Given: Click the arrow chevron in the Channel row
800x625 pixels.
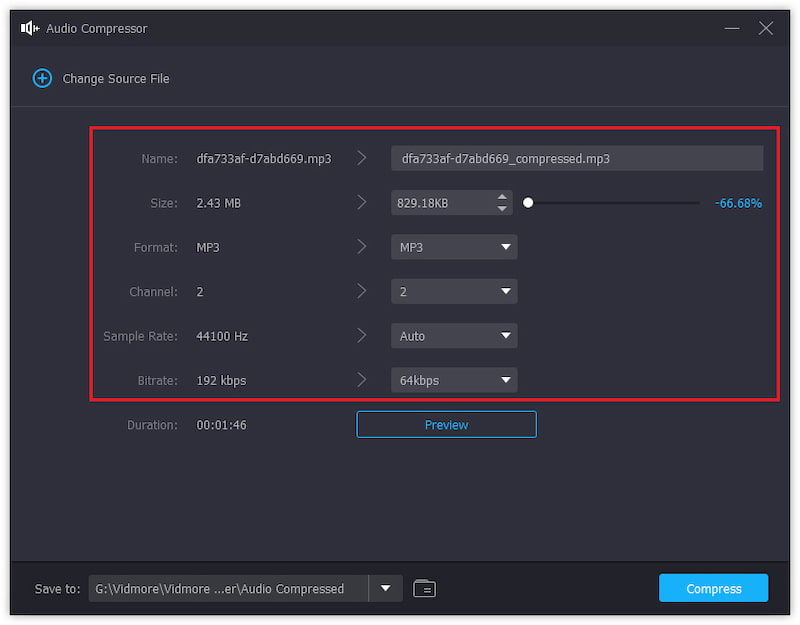Looking at the screenshot, I should click(362, 291).
